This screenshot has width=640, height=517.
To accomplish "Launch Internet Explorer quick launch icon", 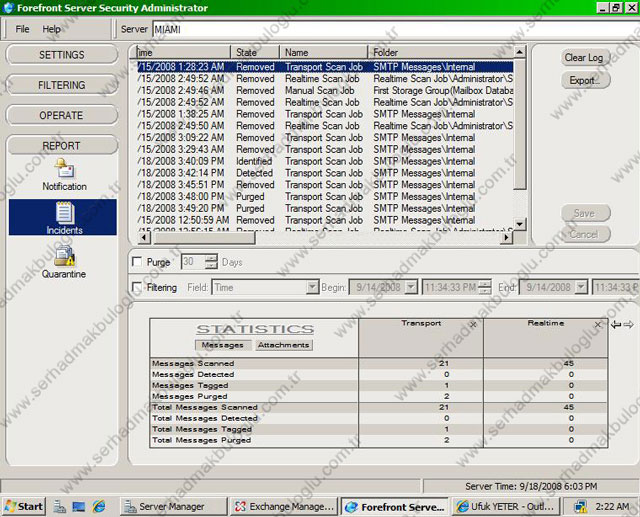I will 98,507.
